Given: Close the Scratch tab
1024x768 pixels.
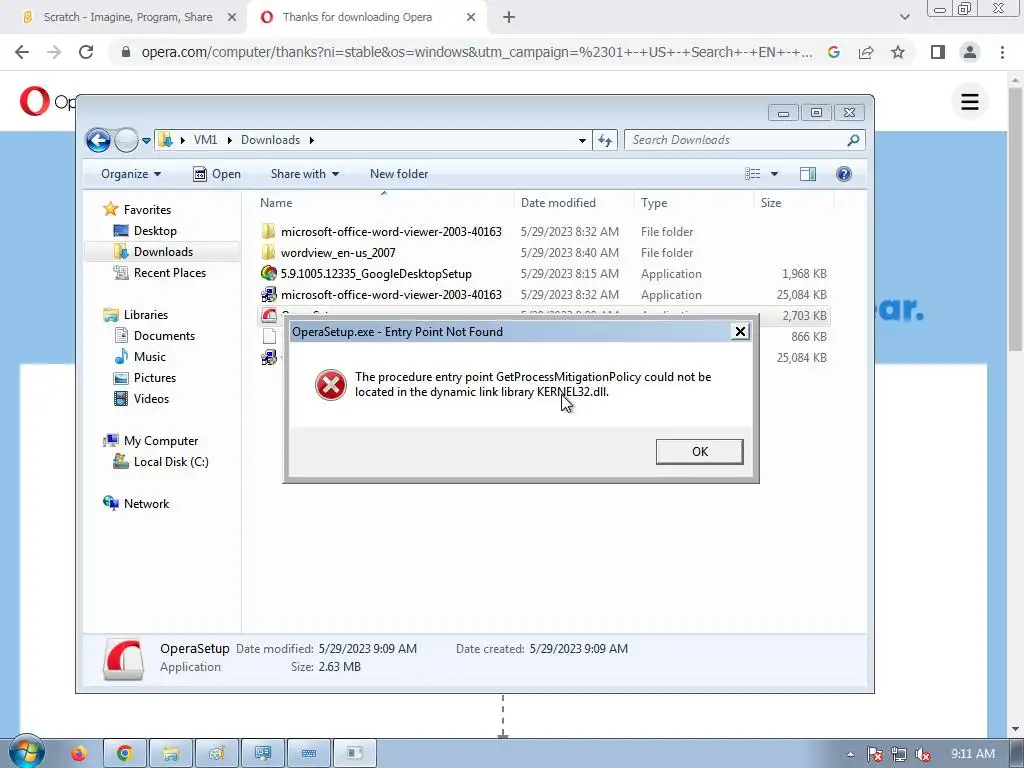Looking at the screenshot, I should pos(232,17).
